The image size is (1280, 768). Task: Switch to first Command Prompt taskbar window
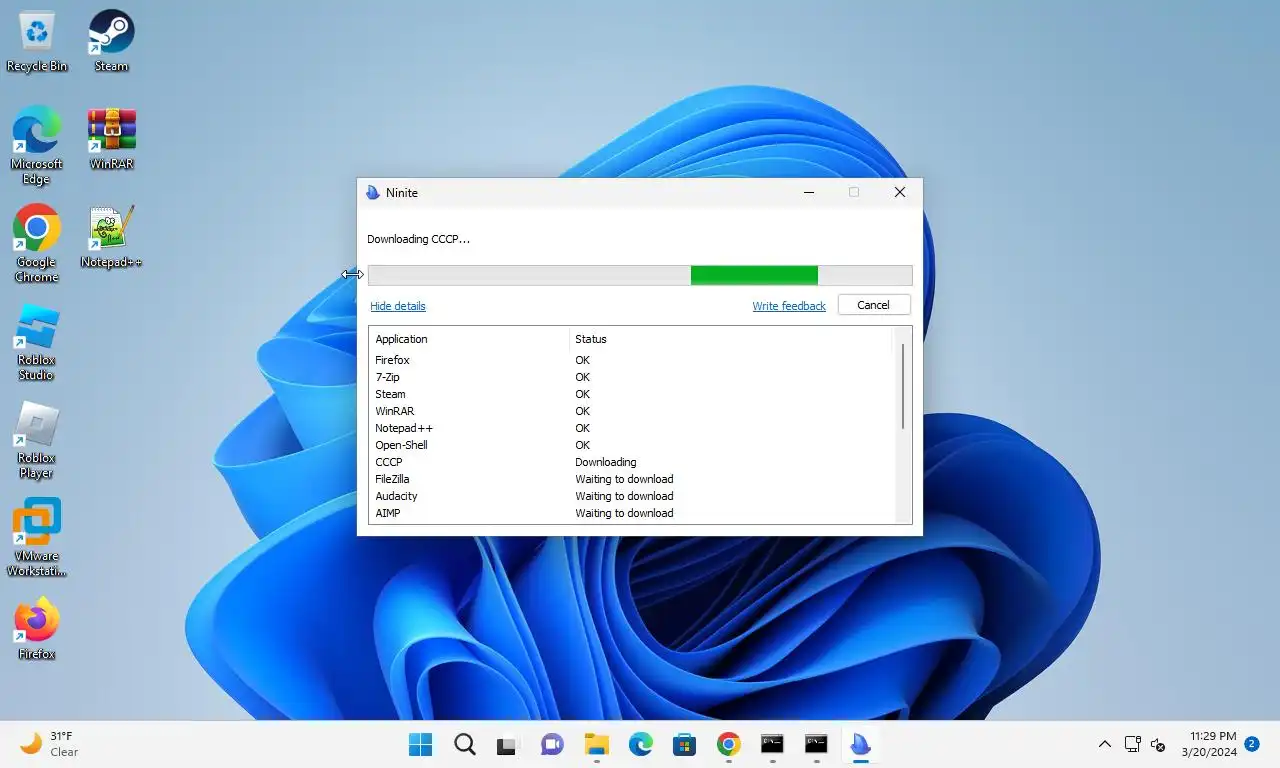(x=772, y=744)
